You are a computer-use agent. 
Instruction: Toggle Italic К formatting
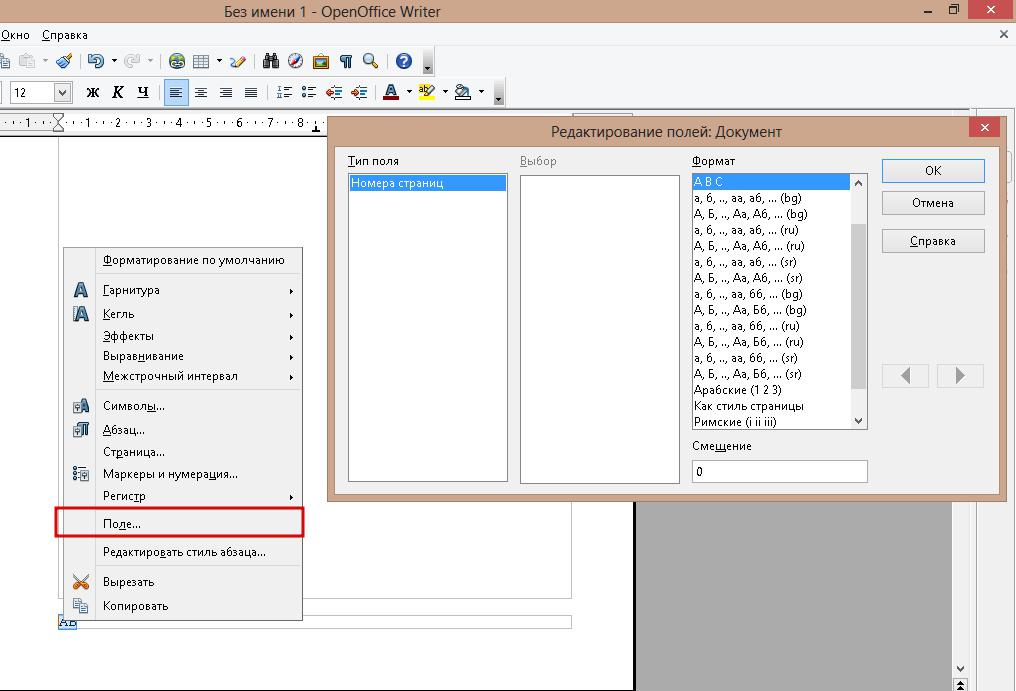(x=118, y=93)
